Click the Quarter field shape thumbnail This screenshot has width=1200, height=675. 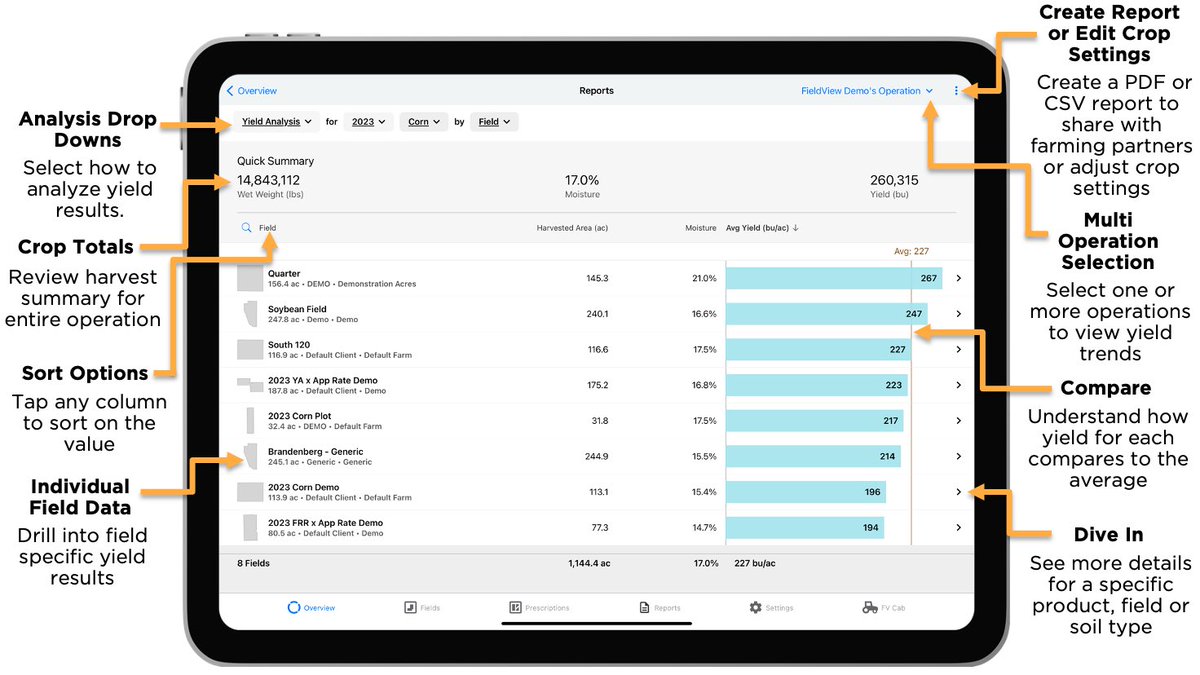249,278
